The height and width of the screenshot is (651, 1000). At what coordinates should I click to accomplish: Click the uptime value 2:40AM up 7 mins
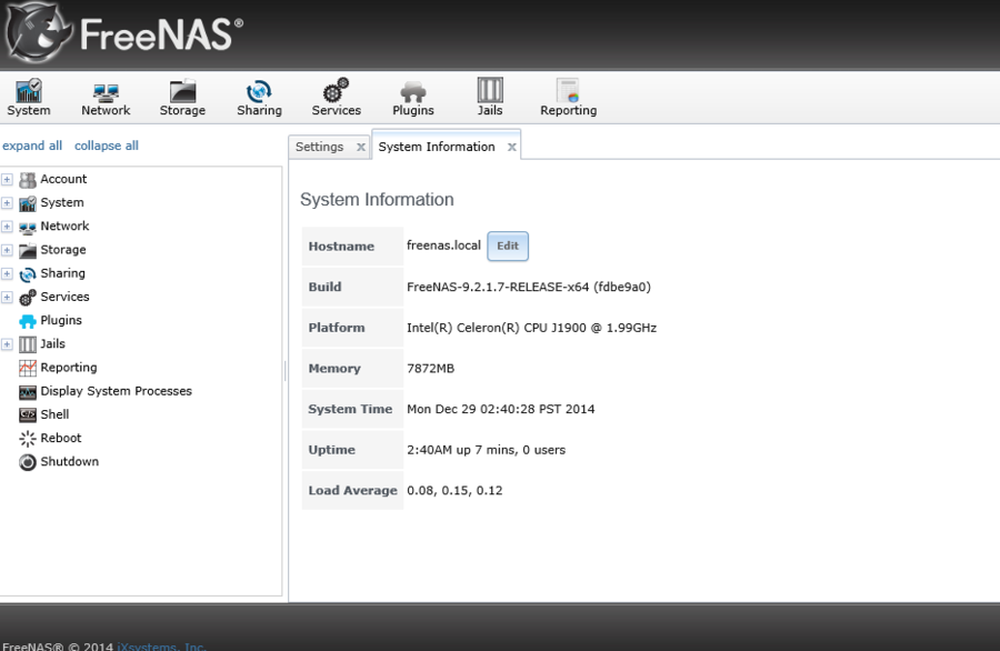[x=486, y=450]
